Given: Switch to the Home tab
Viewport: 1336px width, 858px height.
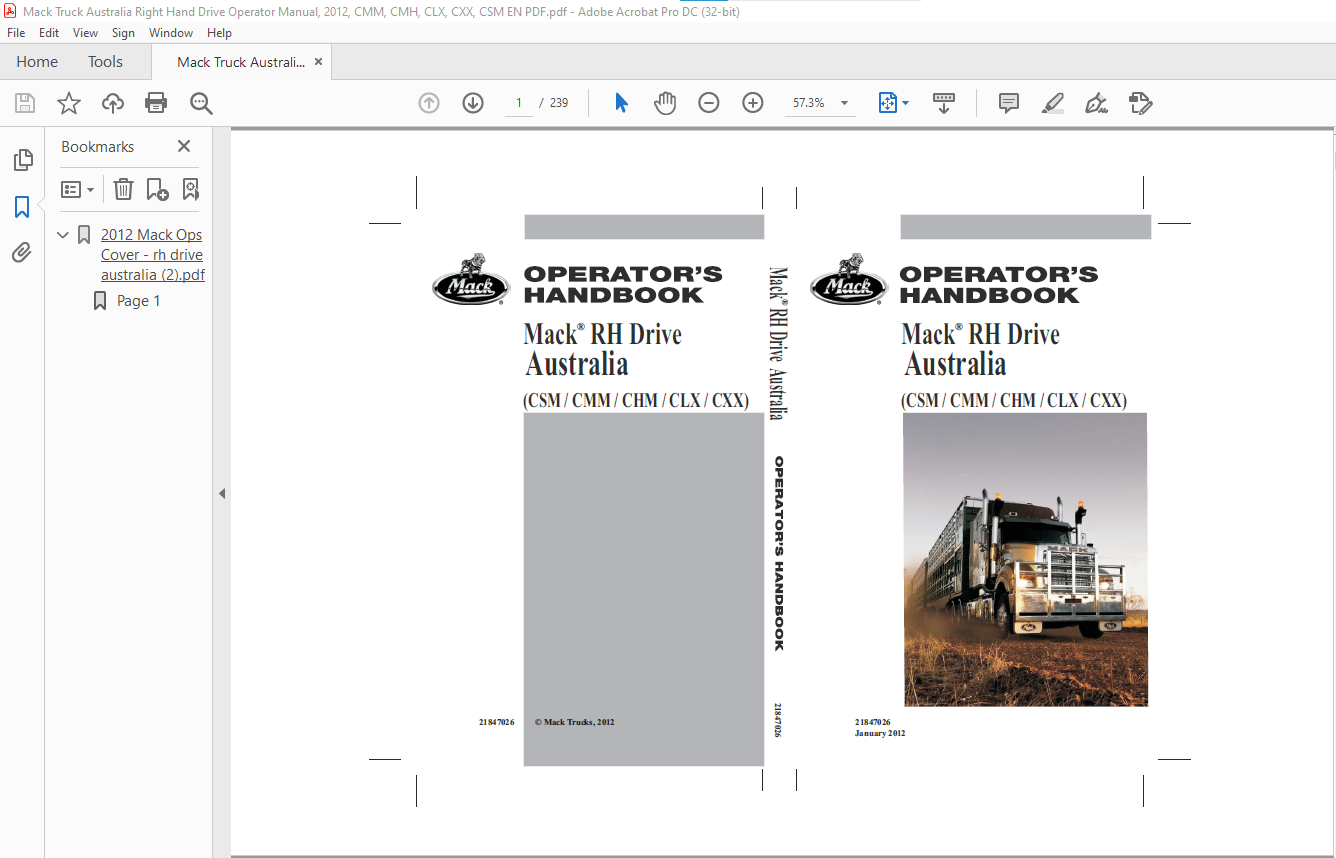Looking at the screenshot, I should [x=37, y=62].
